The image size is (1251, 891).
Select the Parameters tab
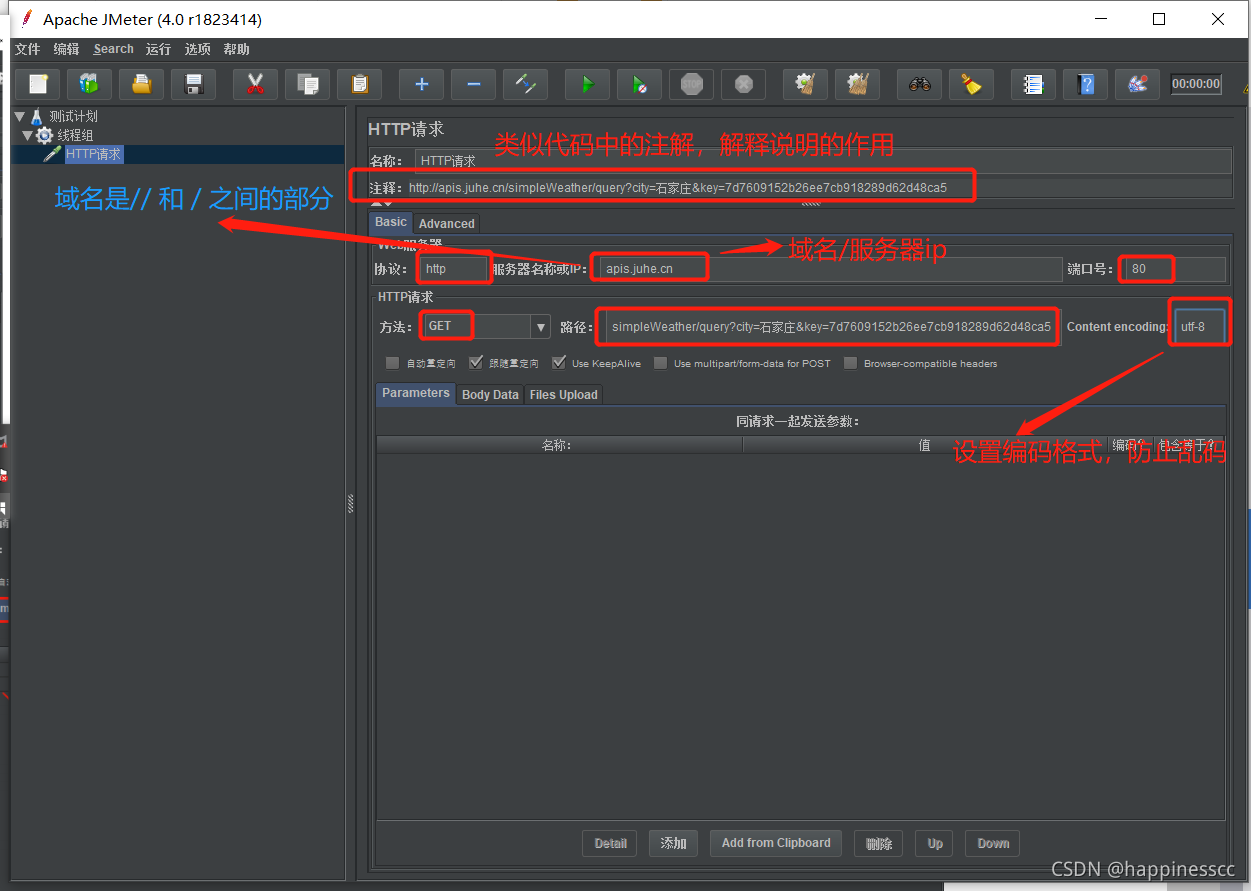coord(416,393)
